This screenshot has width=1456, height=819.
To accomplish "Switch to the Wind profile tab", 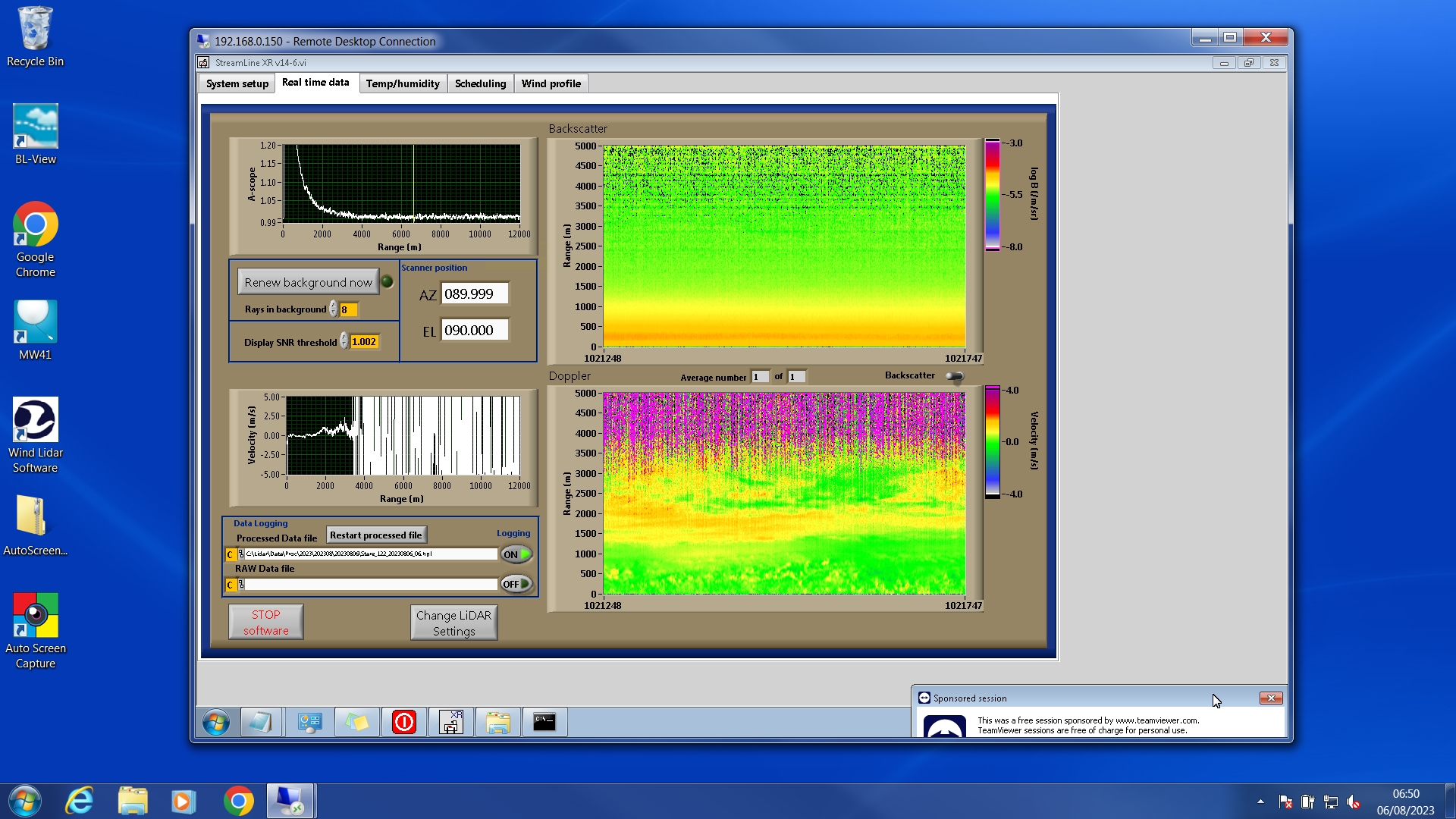I will pos(551,83).
